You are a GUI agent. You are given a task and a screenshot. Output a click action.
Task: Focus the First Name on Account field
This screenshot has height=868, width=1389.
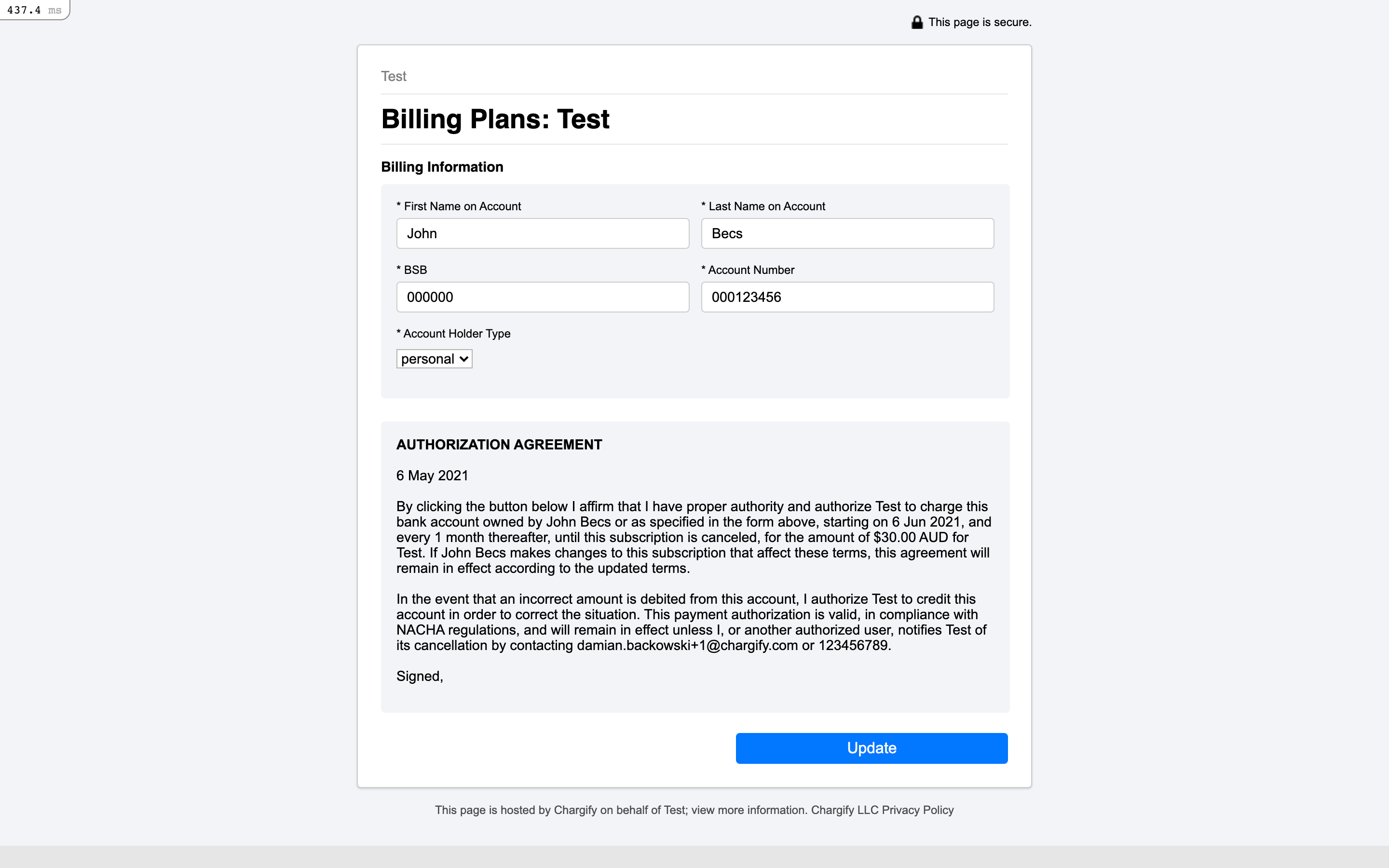pos(543,234)
